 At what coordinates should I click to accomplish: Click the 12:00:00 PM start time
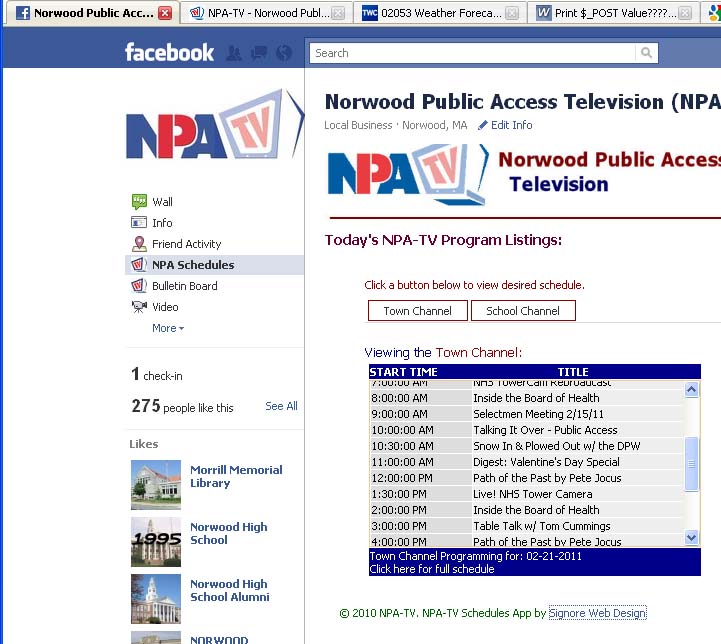(x=402, y=478)
